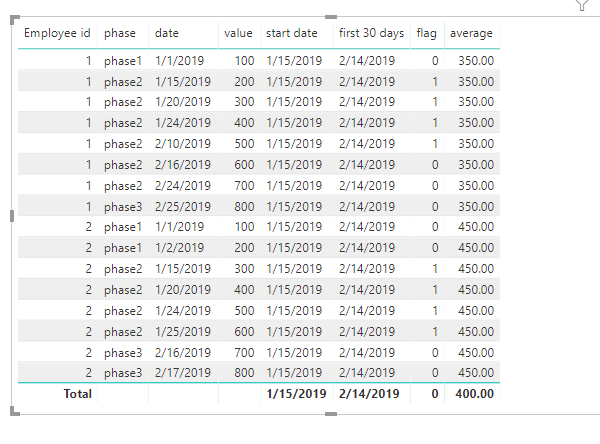Click phase2 in the 2/10/2019 row
The image size is (600, 444).
click(x=123, y=144)
